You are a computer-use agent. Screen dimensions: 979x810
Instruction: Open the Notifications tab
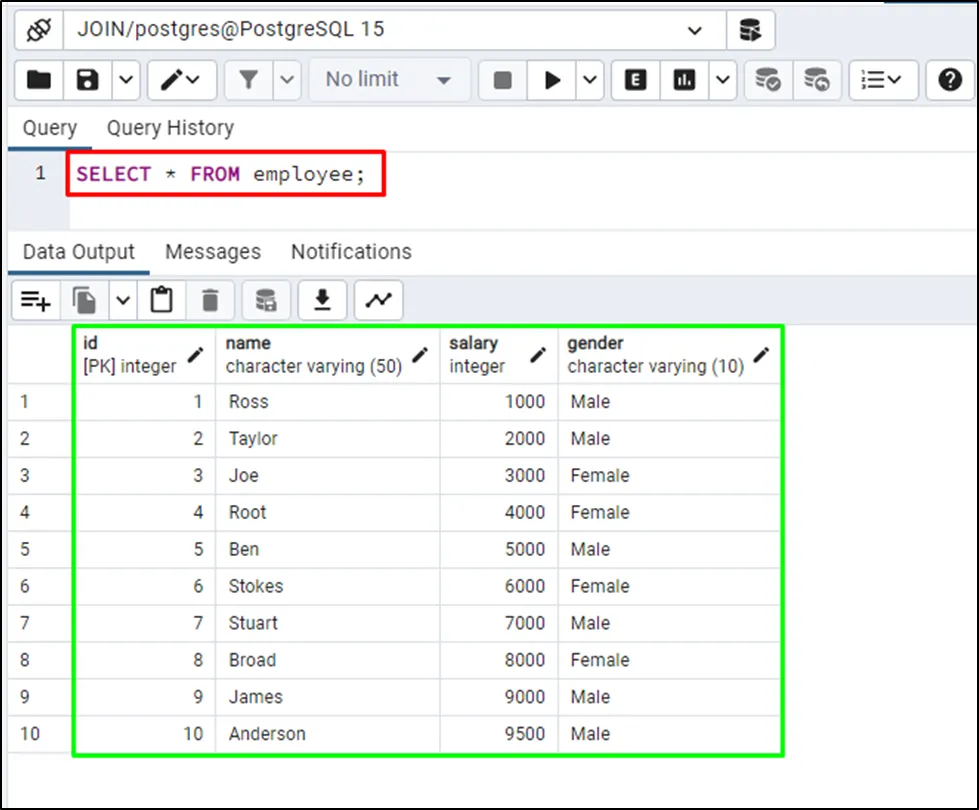point(351,252)
